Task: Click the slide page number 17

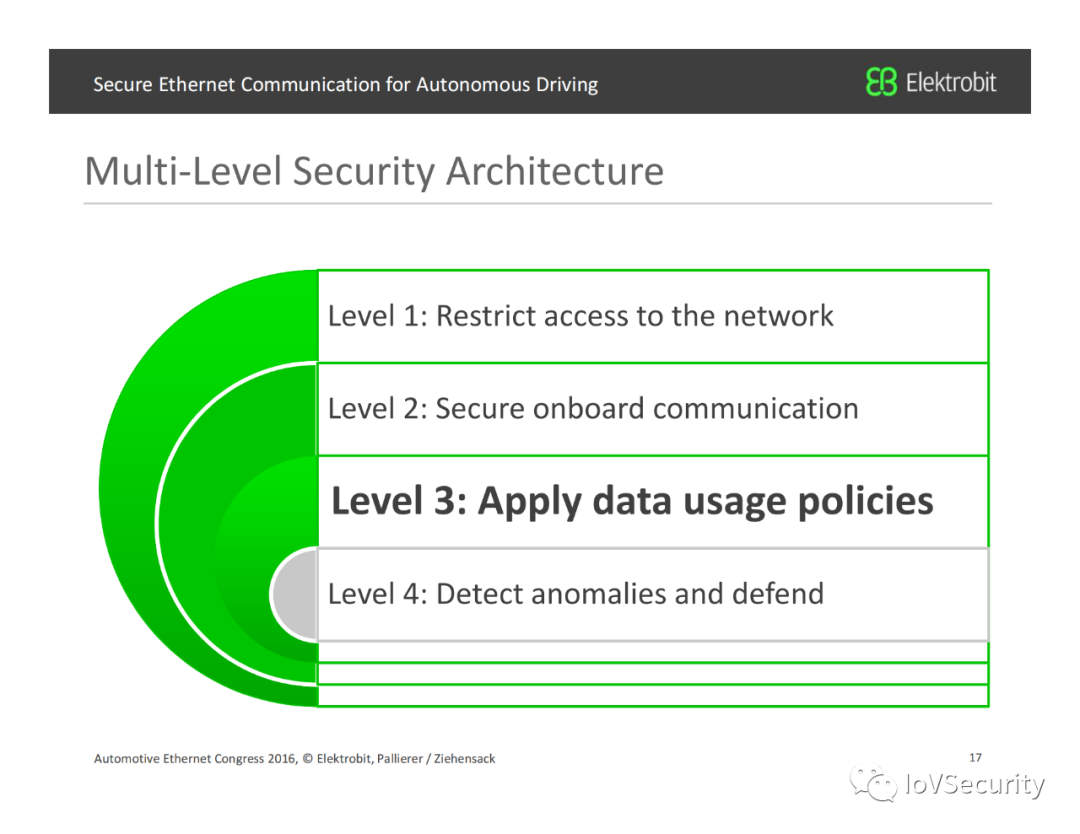Action: [976, 757]
